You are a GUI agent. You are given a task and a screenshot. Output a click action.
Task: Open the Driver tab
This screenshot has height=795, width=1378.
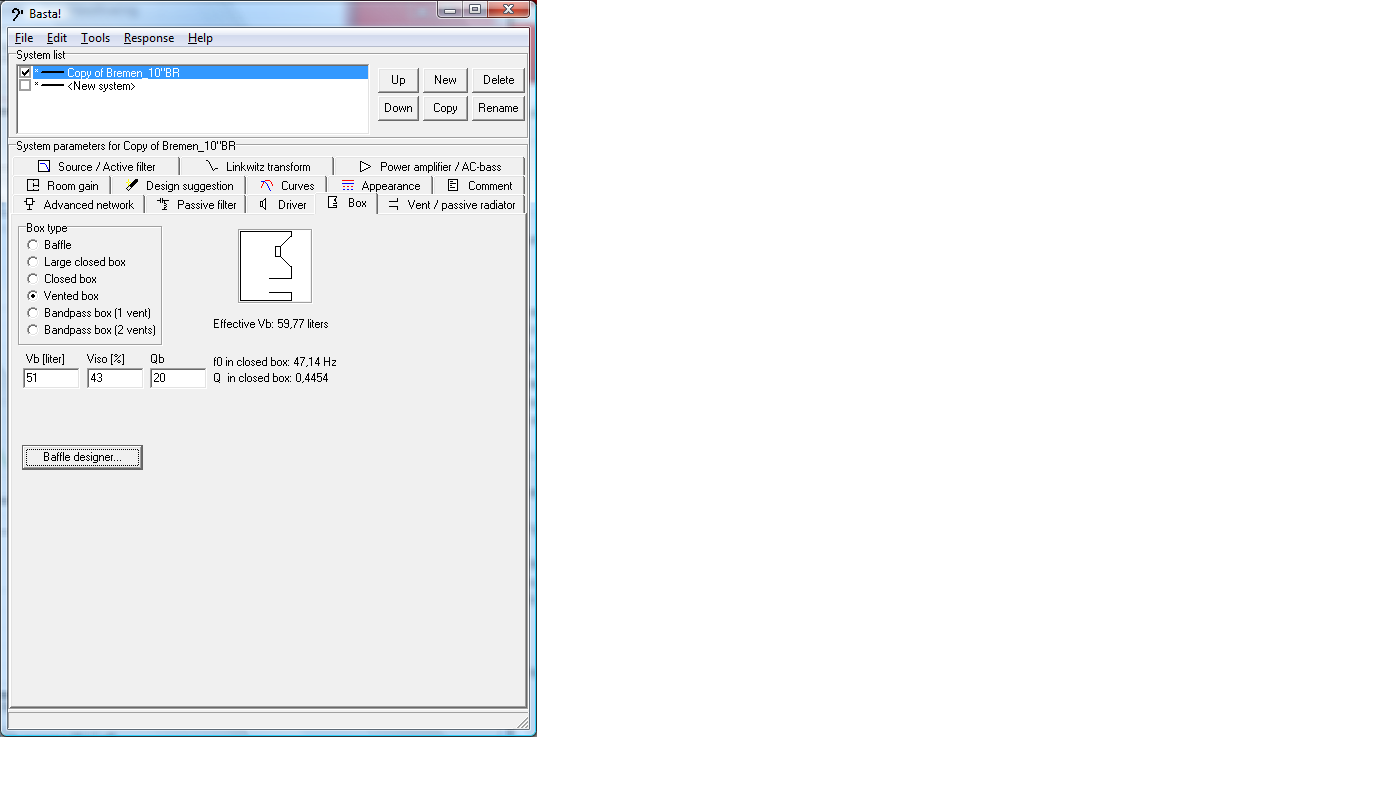[x=283, y=205]
